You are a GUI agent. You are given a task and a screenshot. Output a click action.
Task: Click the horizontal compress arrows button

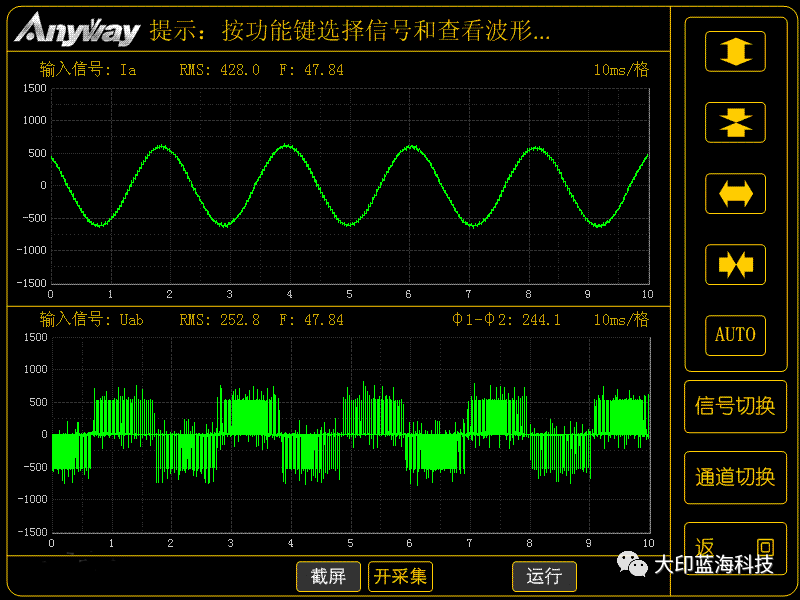735,264
